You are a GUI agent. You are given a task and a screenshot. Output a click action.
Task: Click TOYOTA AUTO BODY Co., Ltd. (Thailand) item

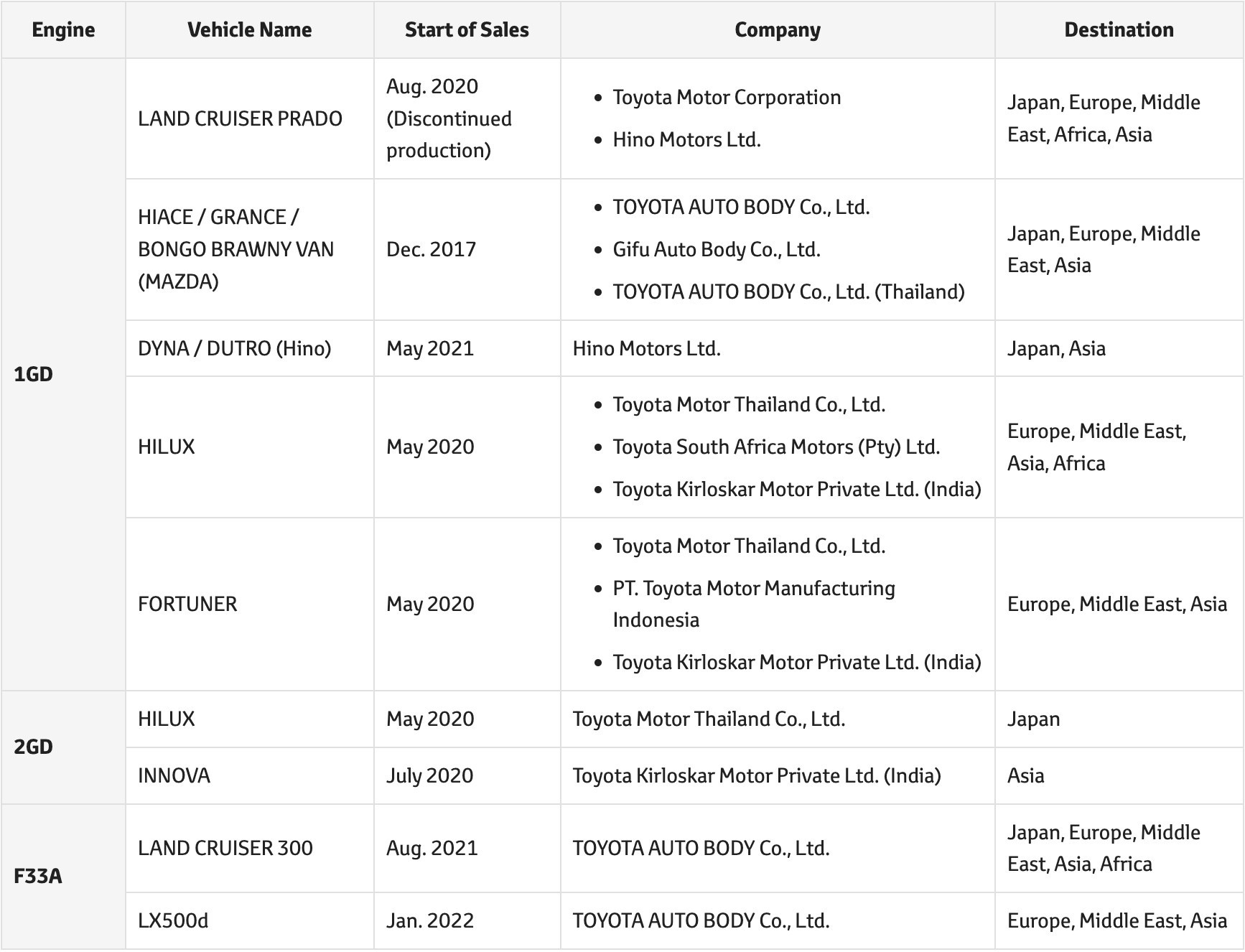[x=789, y=291]
